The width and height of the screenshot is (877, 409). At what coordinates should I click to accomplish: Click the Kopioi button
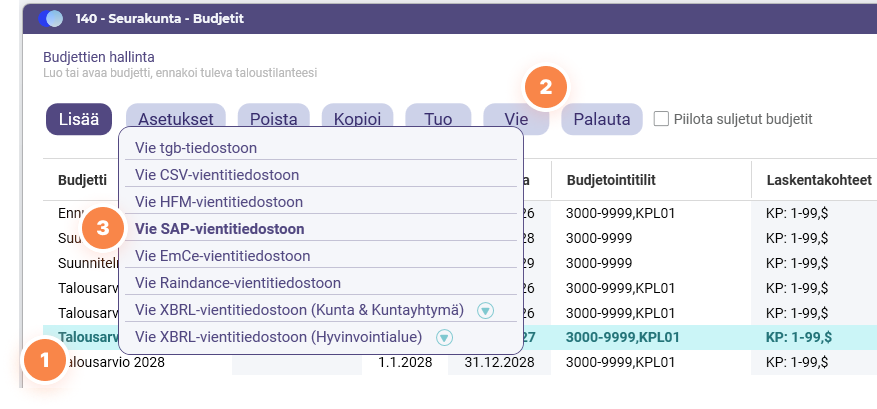pos(357,119)
